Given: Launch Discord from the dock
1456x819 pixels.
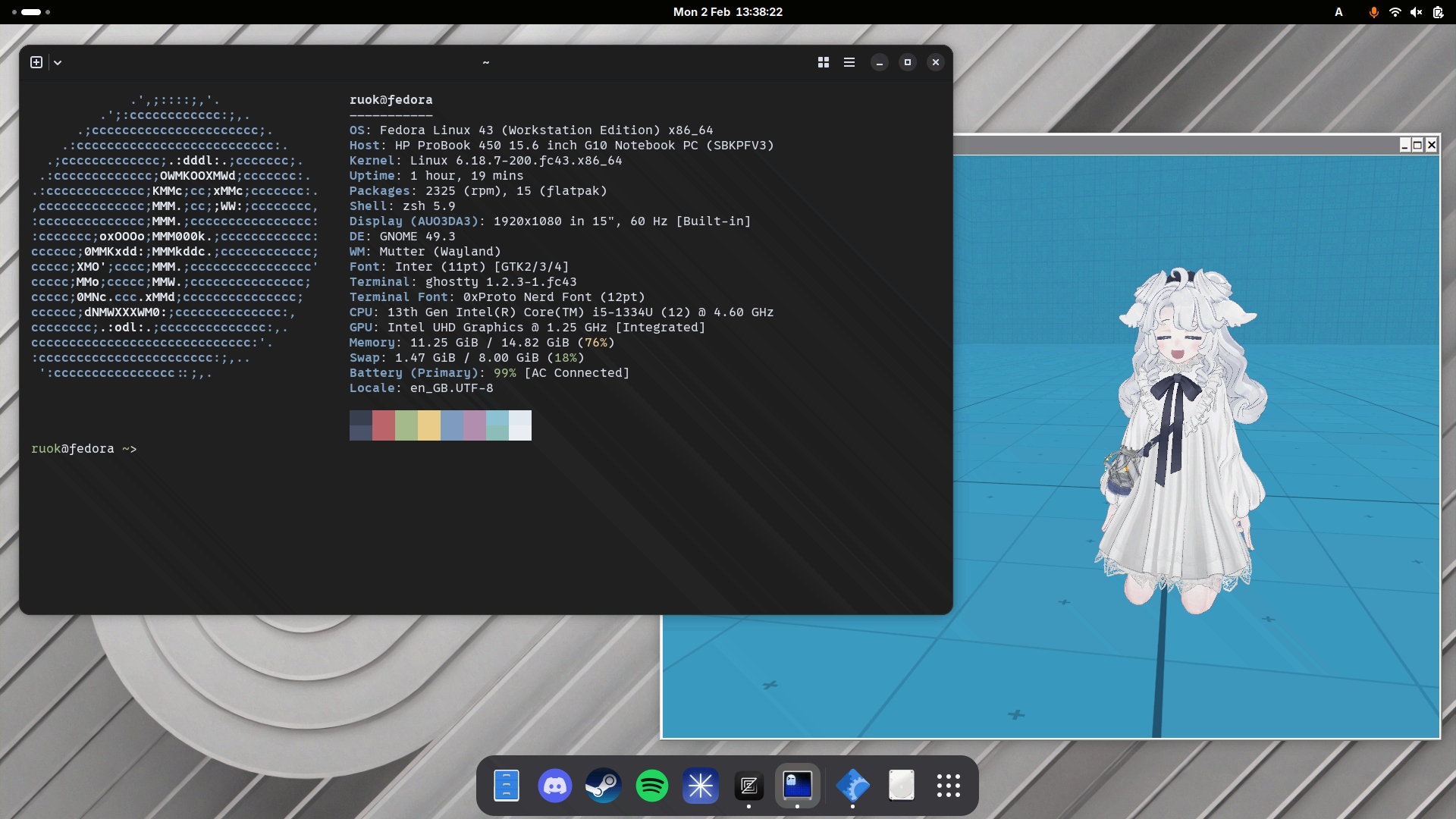Looking at the screenshot, I should point(554,786).
